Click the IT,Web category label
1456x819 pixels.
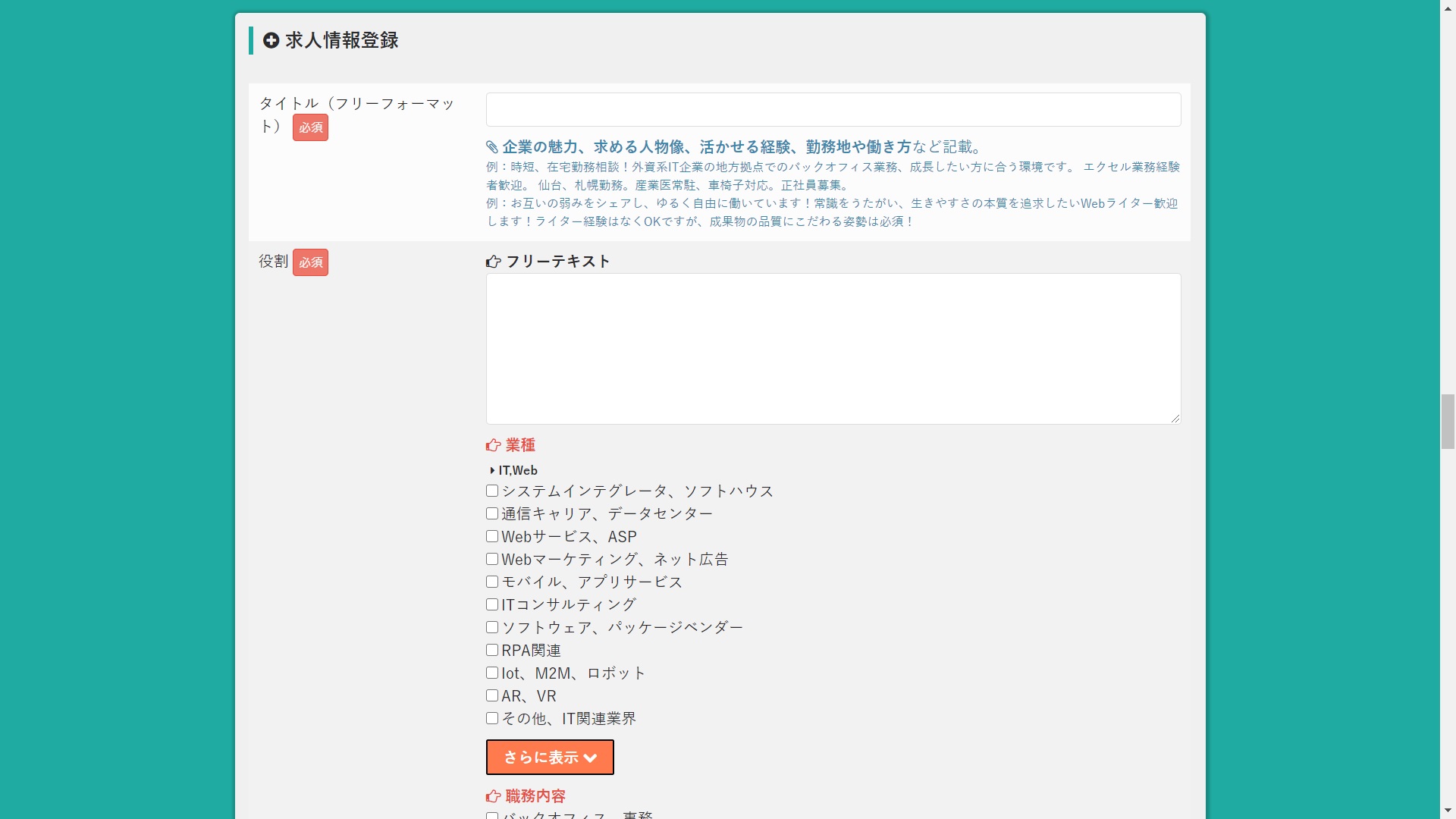tap(518, 471)
